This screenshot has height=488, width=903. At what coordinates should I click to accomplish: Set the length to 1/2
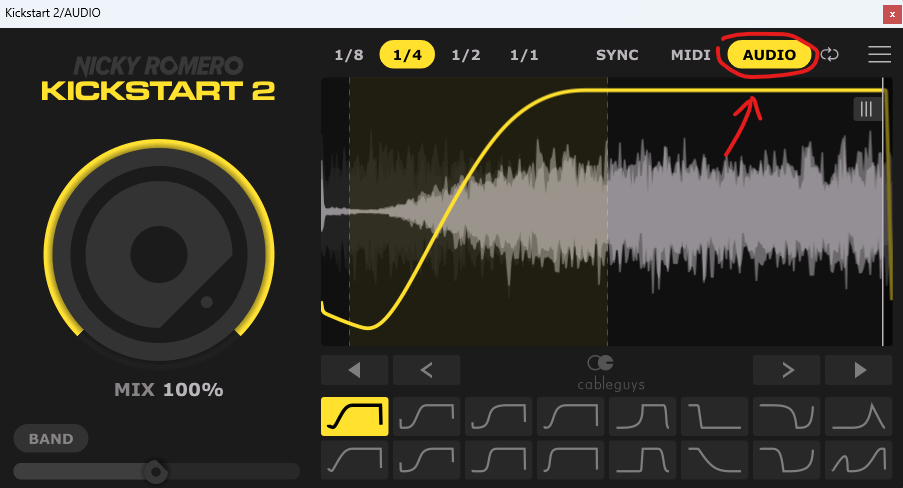pyautogui.click(x=466, y=55)
